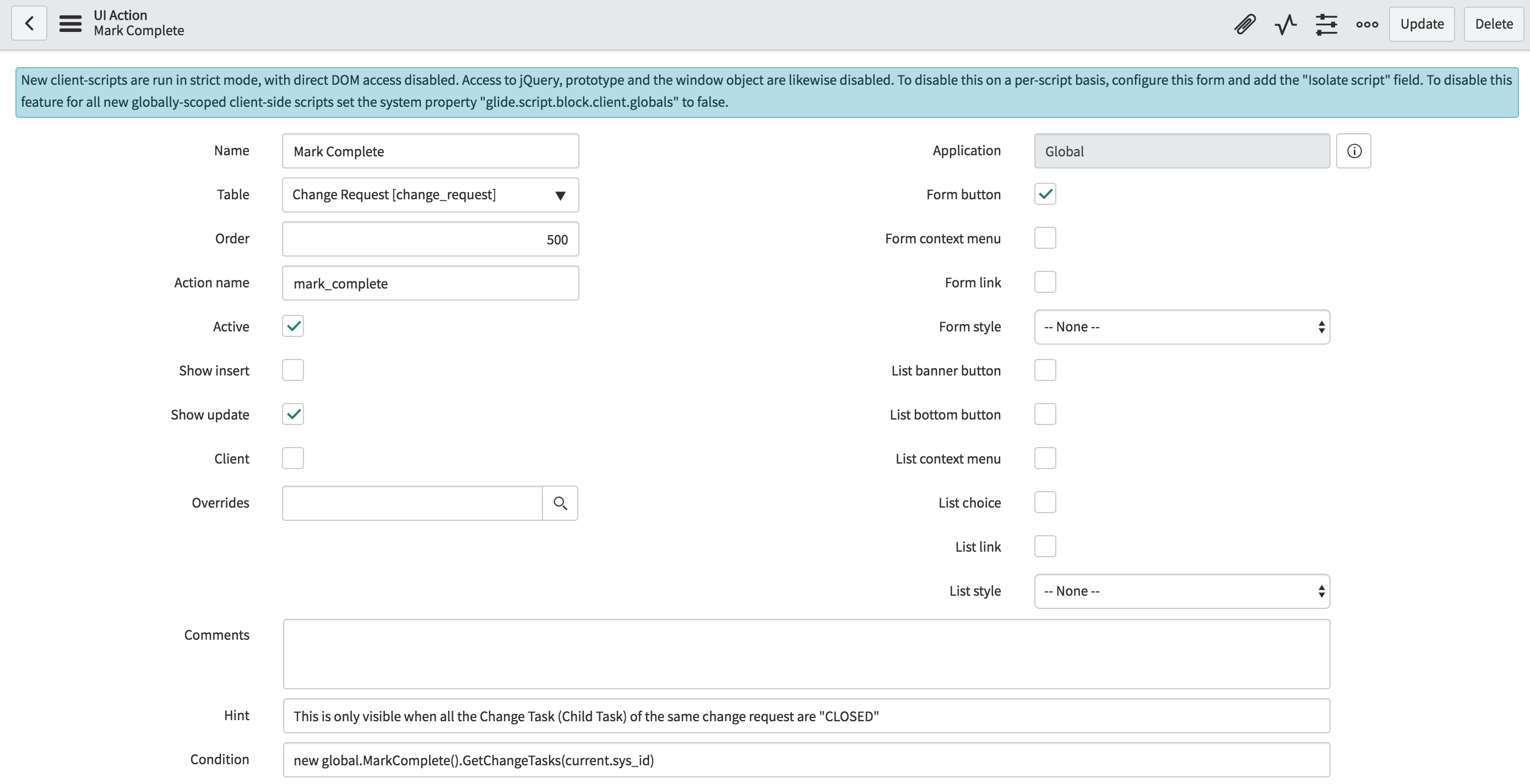Click the Condition script field
Image resolution: width=1530 pixels, height=784 pixels.
pos(806,760)
